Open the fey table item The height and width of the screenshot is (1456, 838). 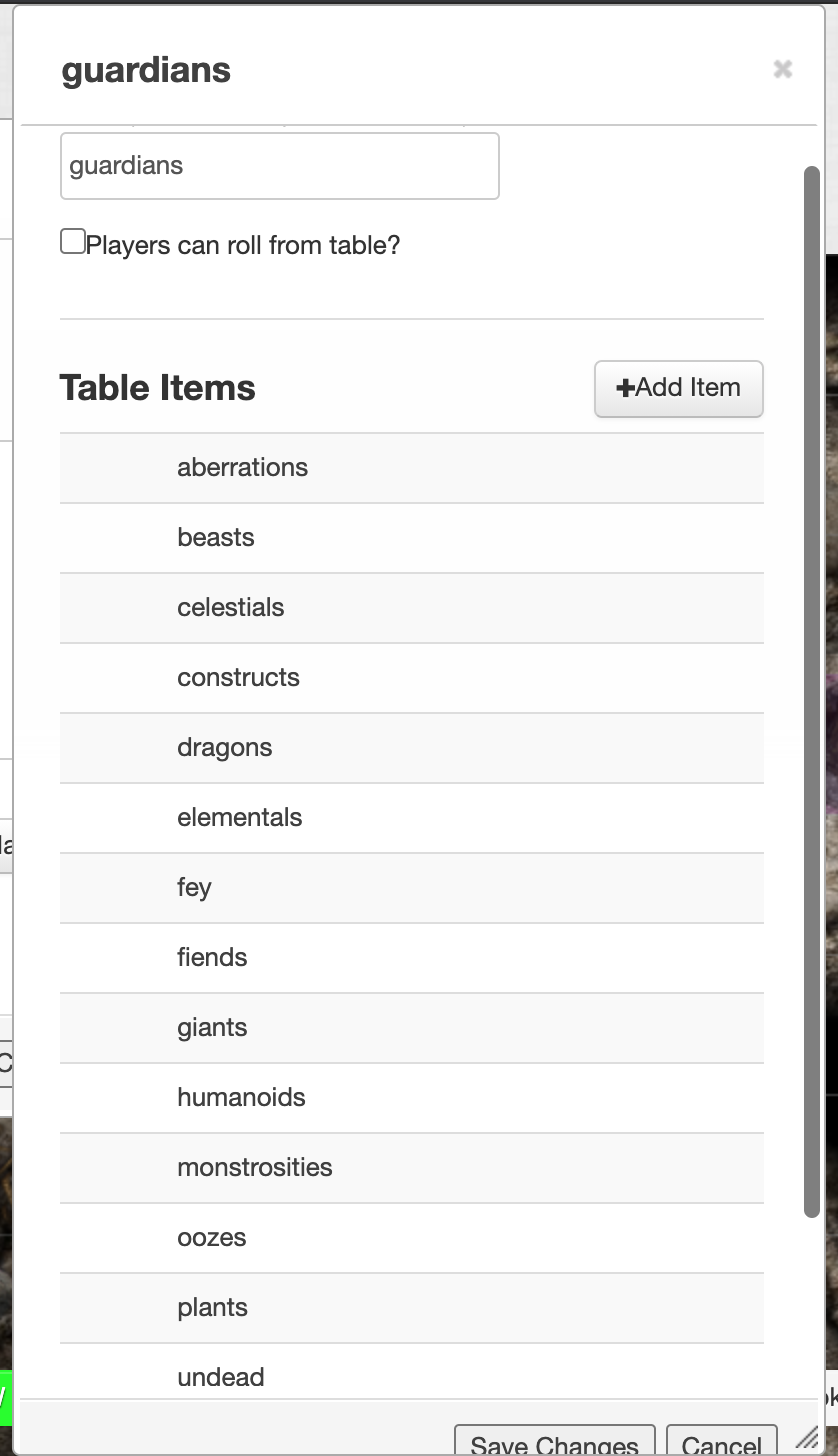click(x=412, y=888)
